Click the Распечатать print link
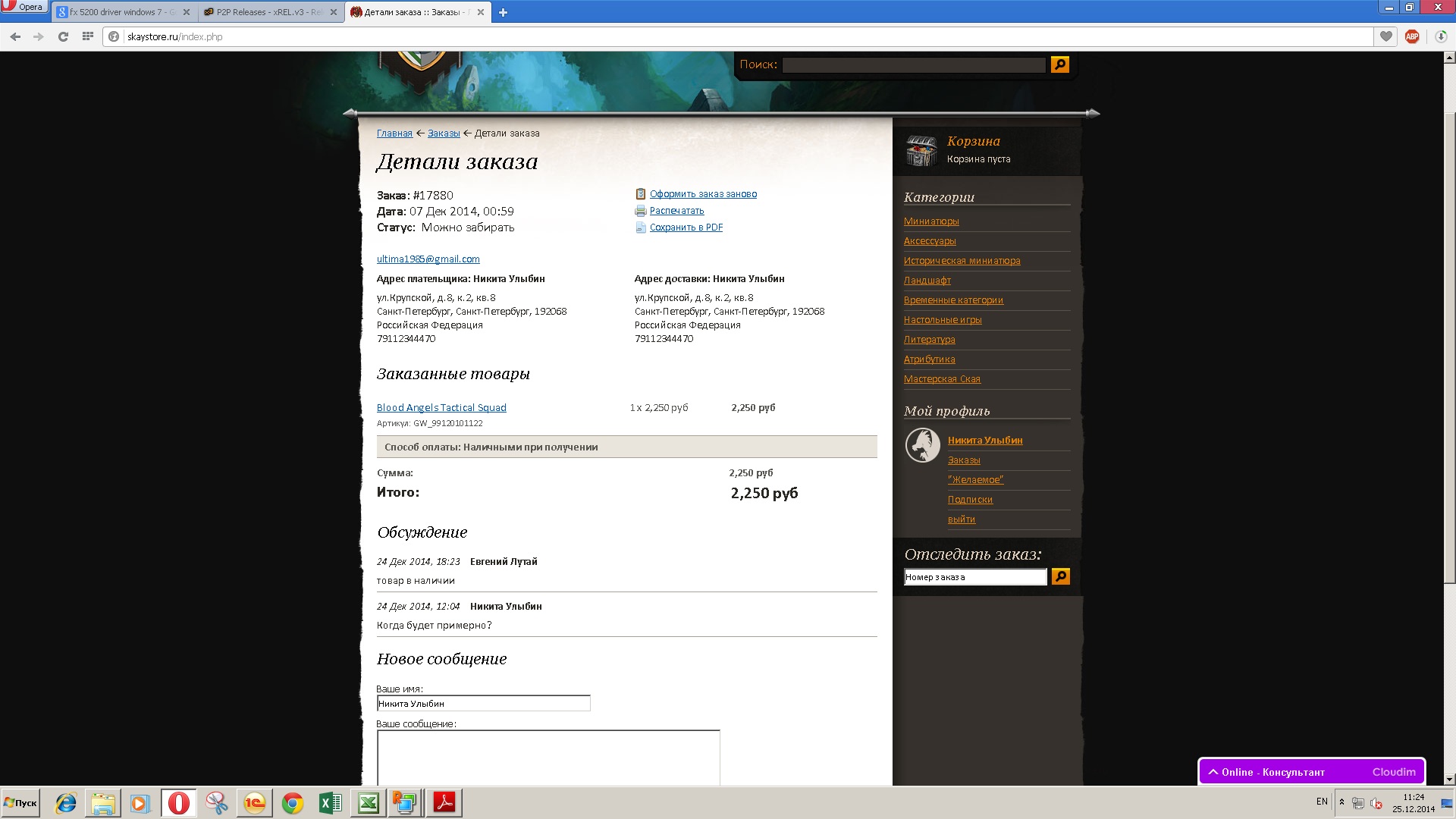Screen dimensions: 1456x819 point(676,211)
